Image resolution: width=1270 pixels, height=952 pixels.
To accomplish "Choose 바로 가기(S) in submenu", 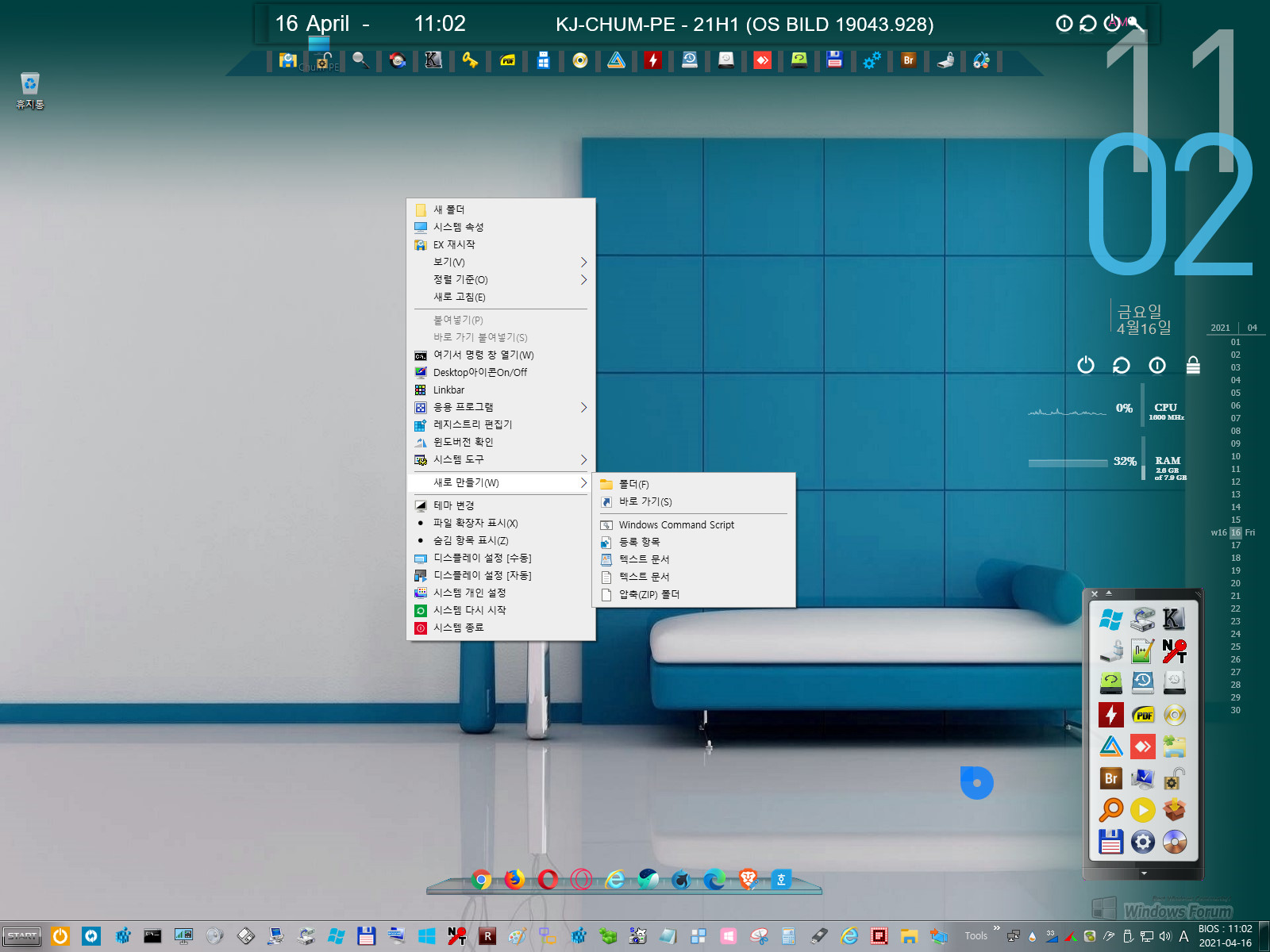I will tap(694, 501).
